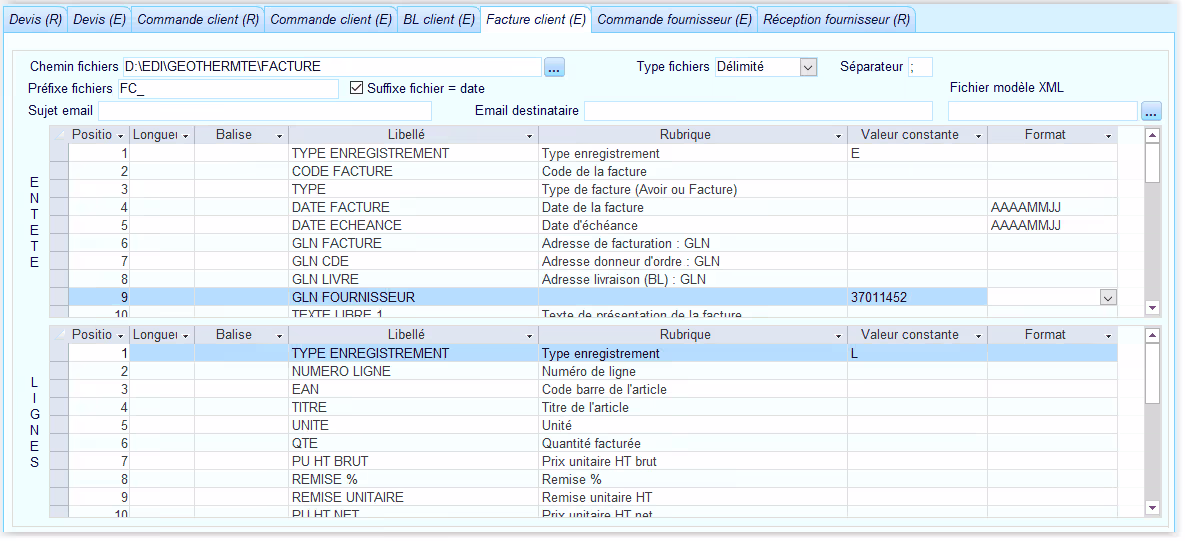The image size is (1185, 541).
Task: Click the GLN FACTURE cell
Action: (x=413, y=244)
